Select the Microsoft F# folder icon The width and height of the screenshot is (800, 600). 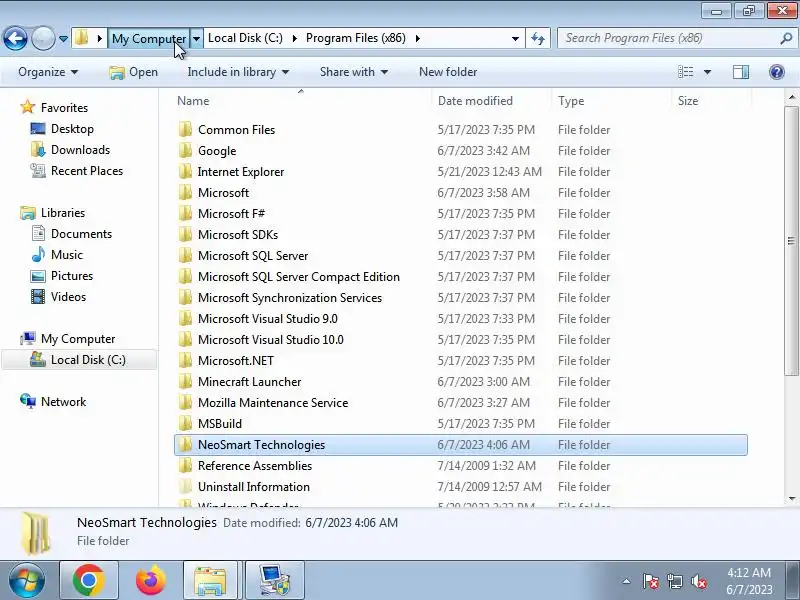(185, 213)
